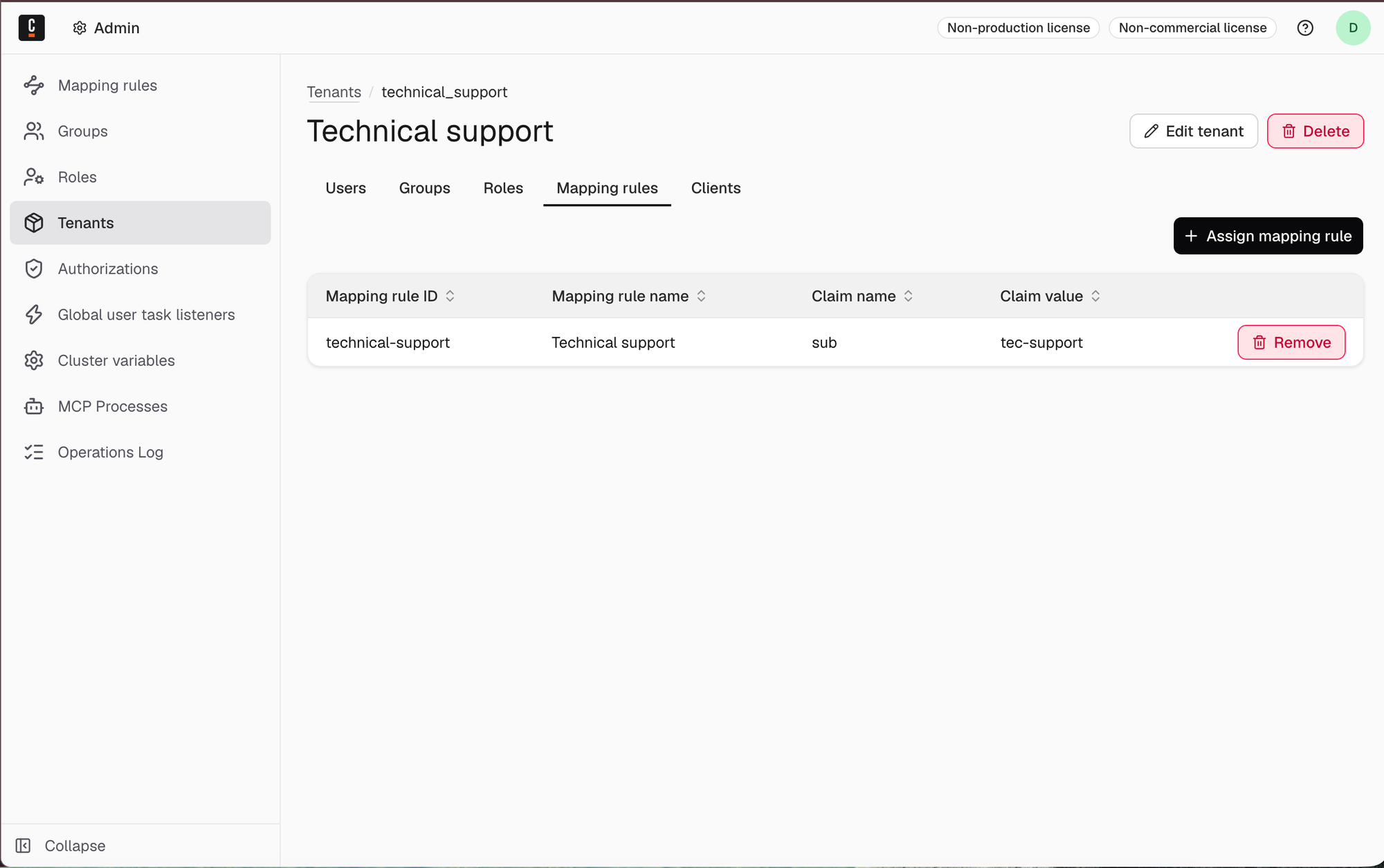The image size is (1384, 868).
Task: Click the Non-production license badge
Action: pyautogui.click(x=1018, y=28)
